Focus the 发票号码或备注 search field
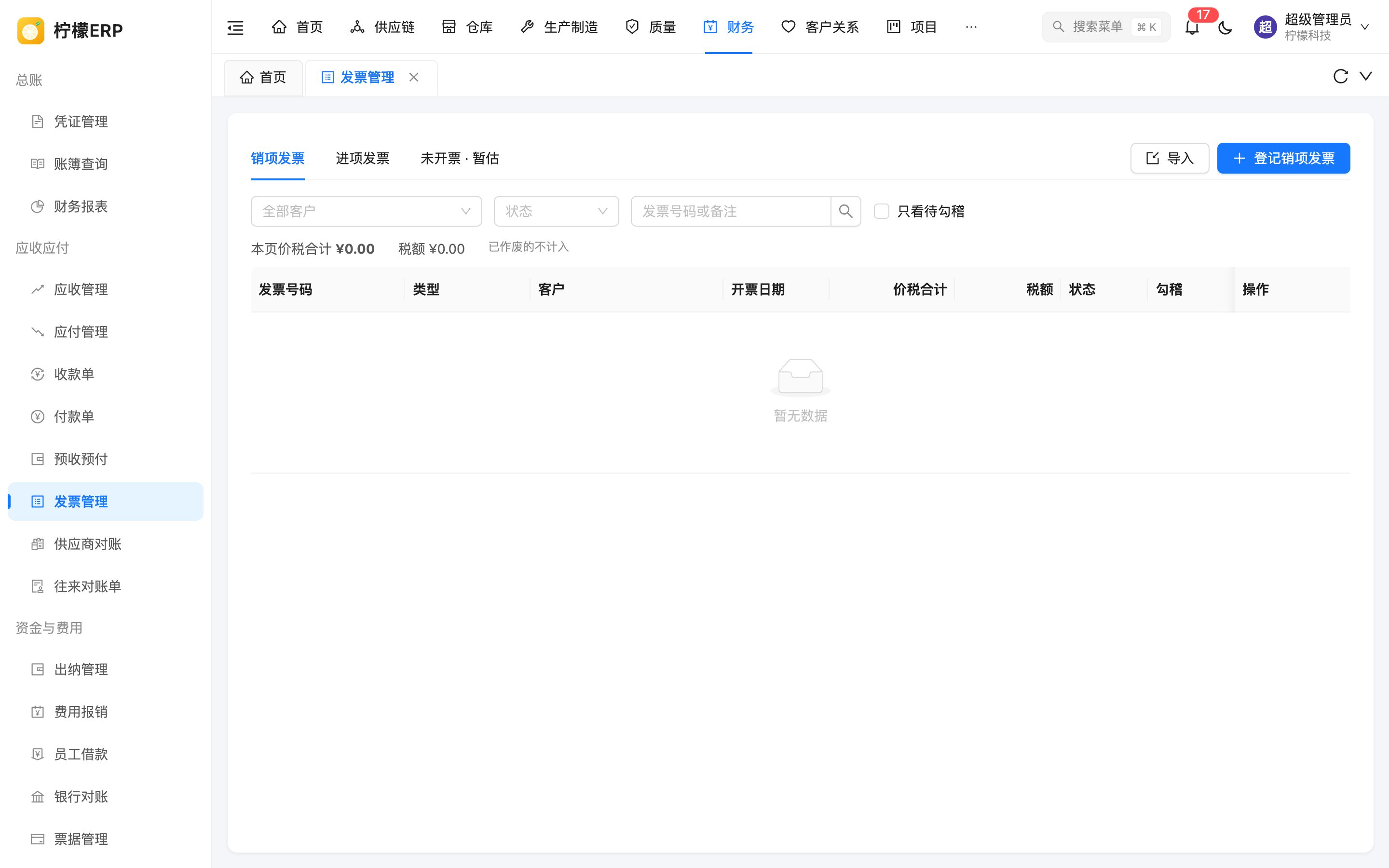This screenshot has width=1389, height=868. [x=731, y=211]
